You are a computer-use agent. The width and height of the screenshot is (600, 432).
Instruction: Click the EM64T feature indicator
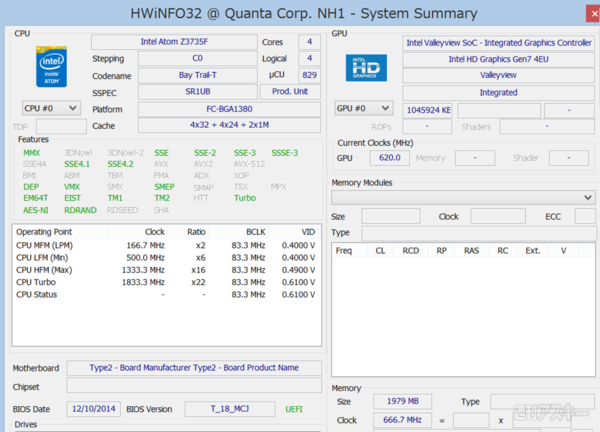pos(35,198)
